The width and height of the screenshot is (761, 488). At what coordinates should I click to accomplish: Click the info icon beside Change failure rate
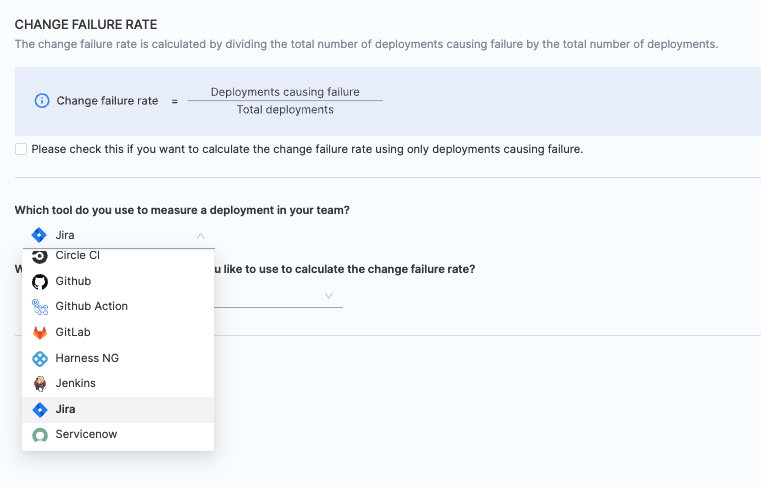coord(42,101)
